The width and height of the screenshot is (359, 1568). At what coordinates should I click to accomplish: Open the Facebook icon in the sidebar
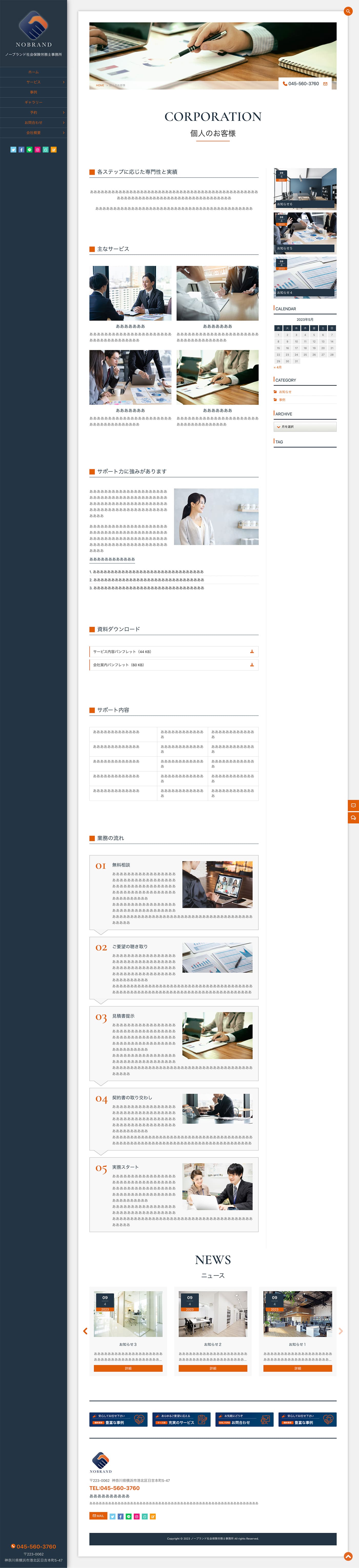point(21,149)
